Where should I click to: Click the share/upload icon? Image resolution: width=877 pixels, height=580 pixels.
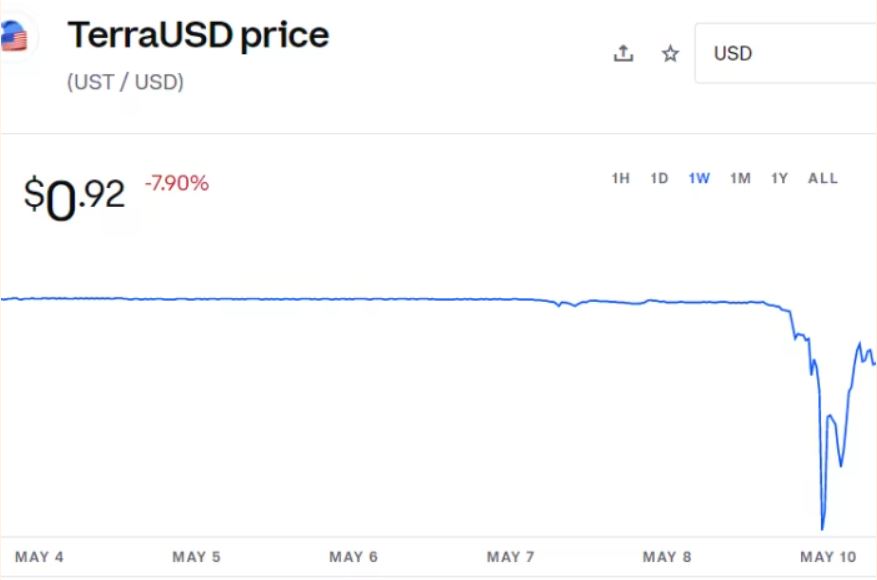pos(623,54)
